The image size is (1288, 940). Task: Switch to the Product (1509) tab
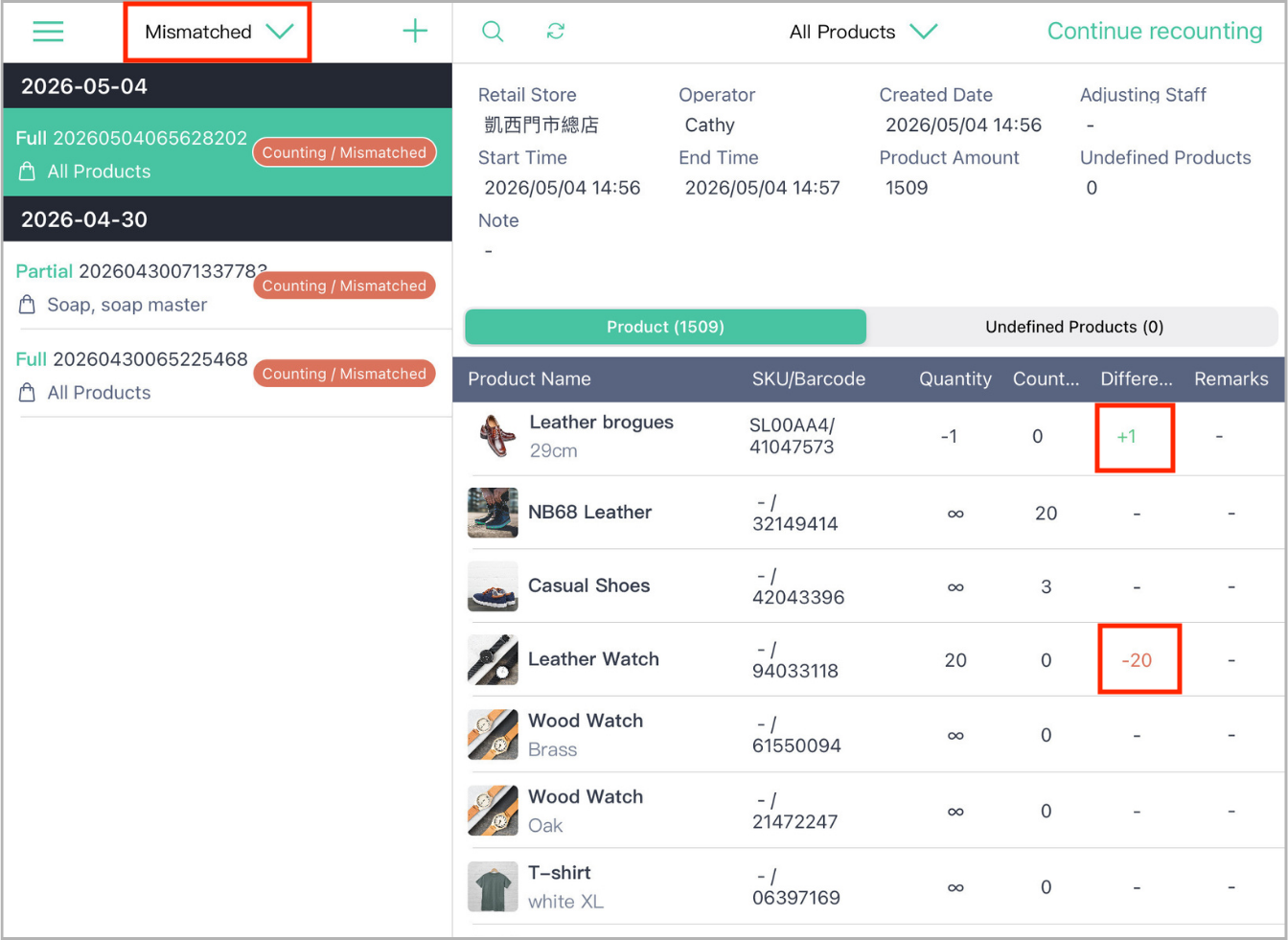665,327
